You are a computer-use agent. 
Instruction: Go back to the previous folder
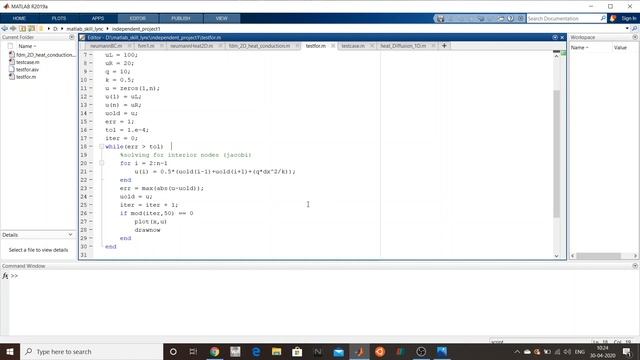click(x=4, y=29)
